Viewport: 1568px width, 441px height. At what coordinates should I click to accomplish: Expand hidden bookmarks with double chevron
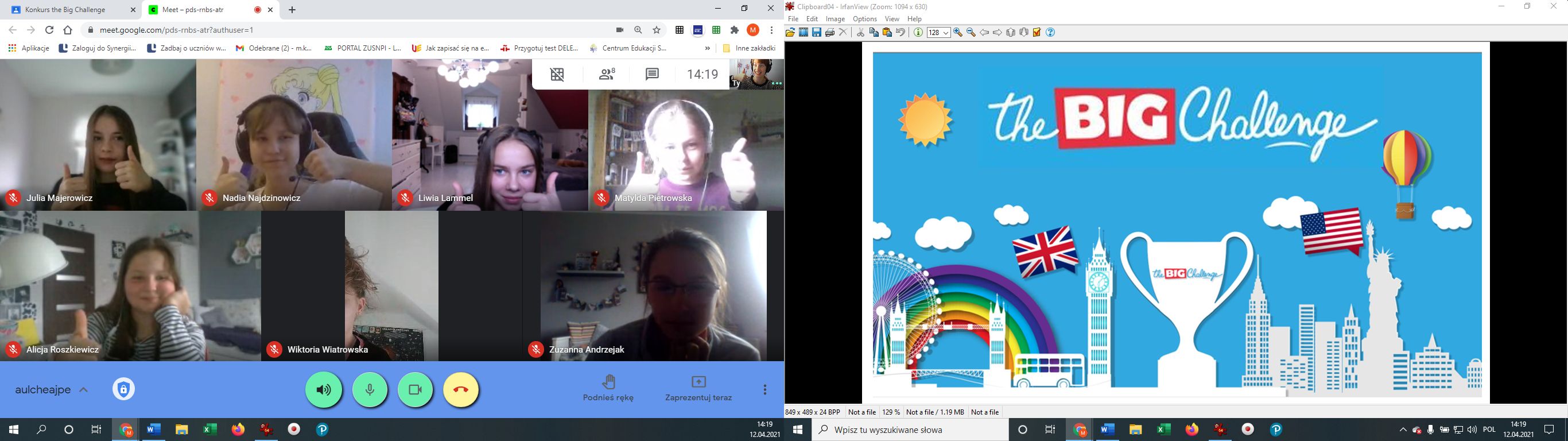tap(707, 48)
